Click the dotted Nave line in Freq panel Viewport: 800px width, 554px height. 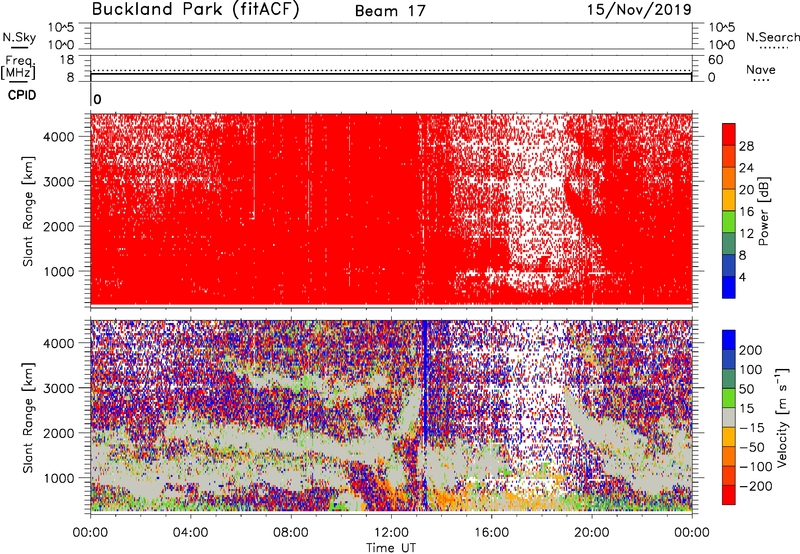click(x=391, y=70)
